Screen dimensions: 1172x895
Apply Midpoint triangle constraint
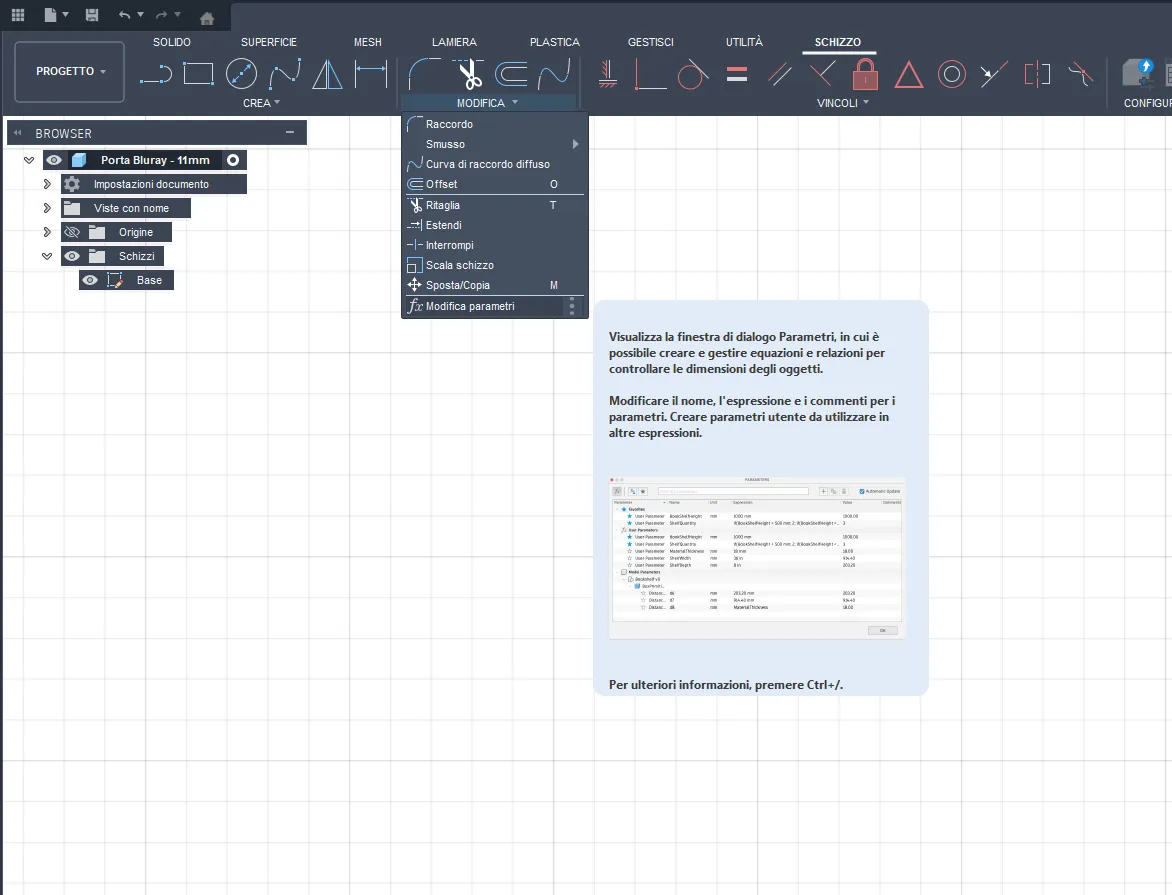(908, 75)
